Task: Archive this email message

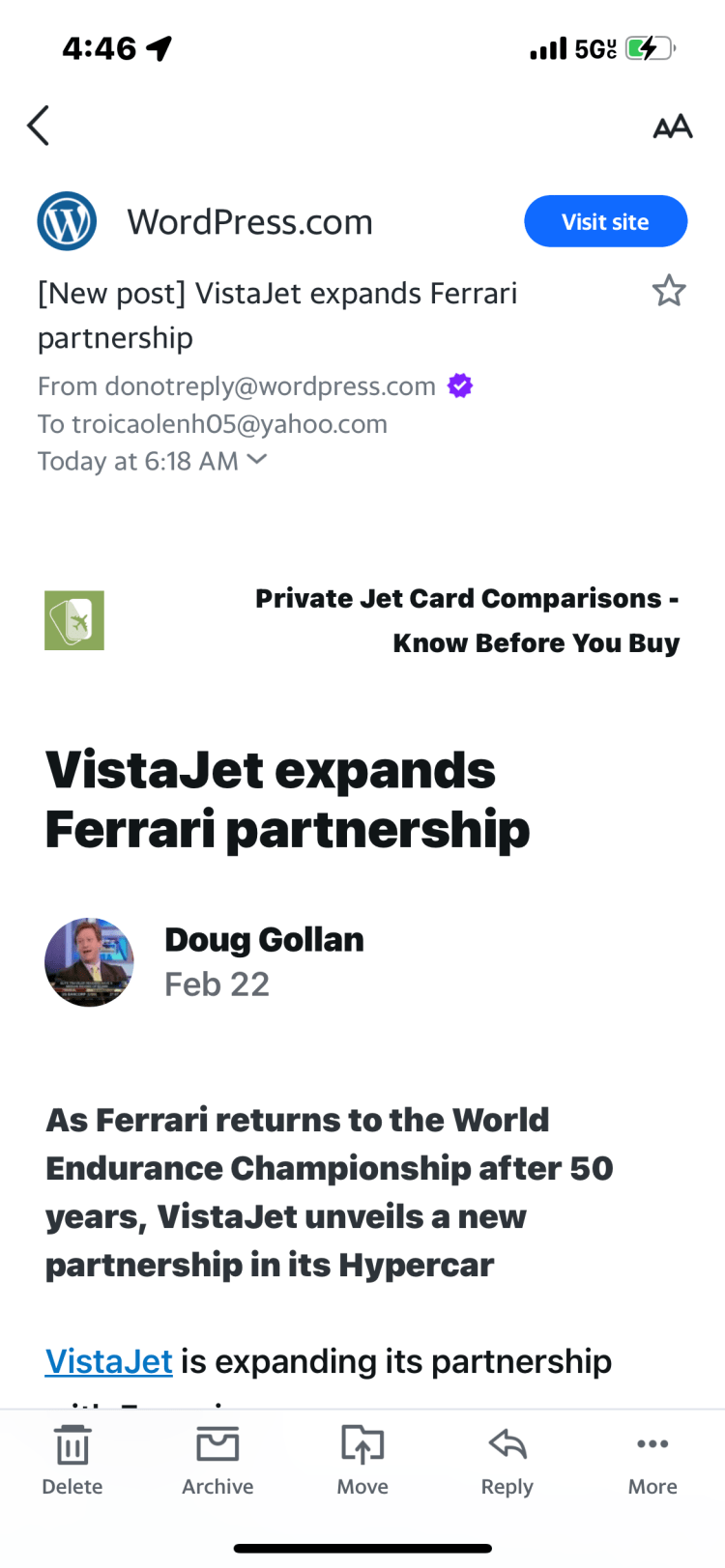Action: (217, 1459)
